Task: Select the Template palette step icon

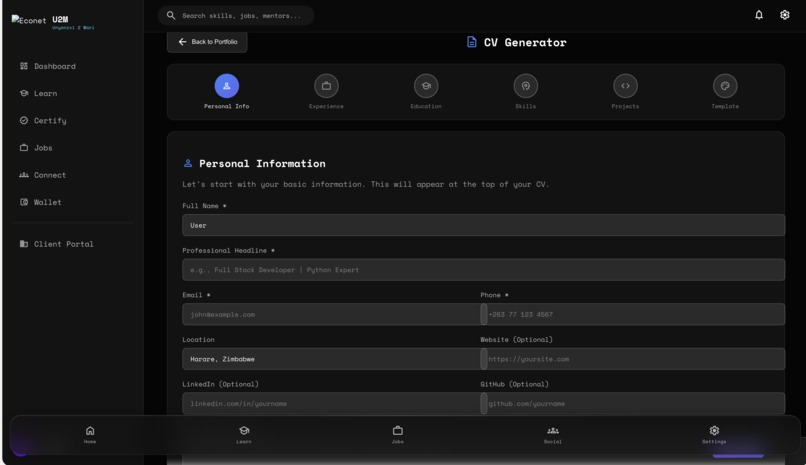Action: tap(725, 86)
